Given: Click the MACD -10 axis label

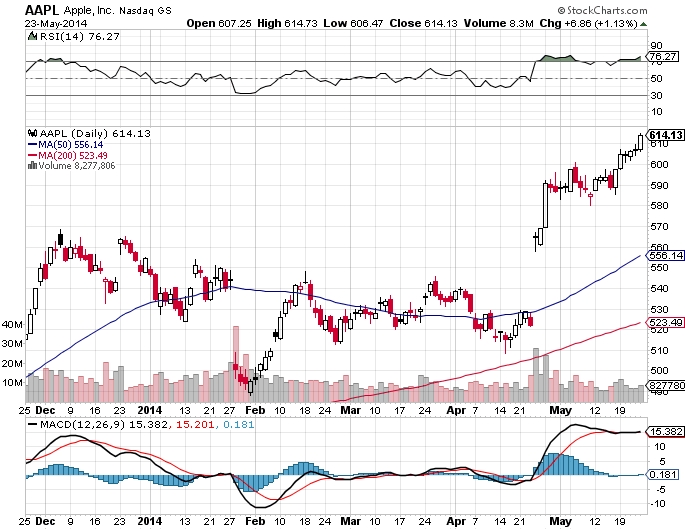Looking at the screenshot, I should click(658, 504).
